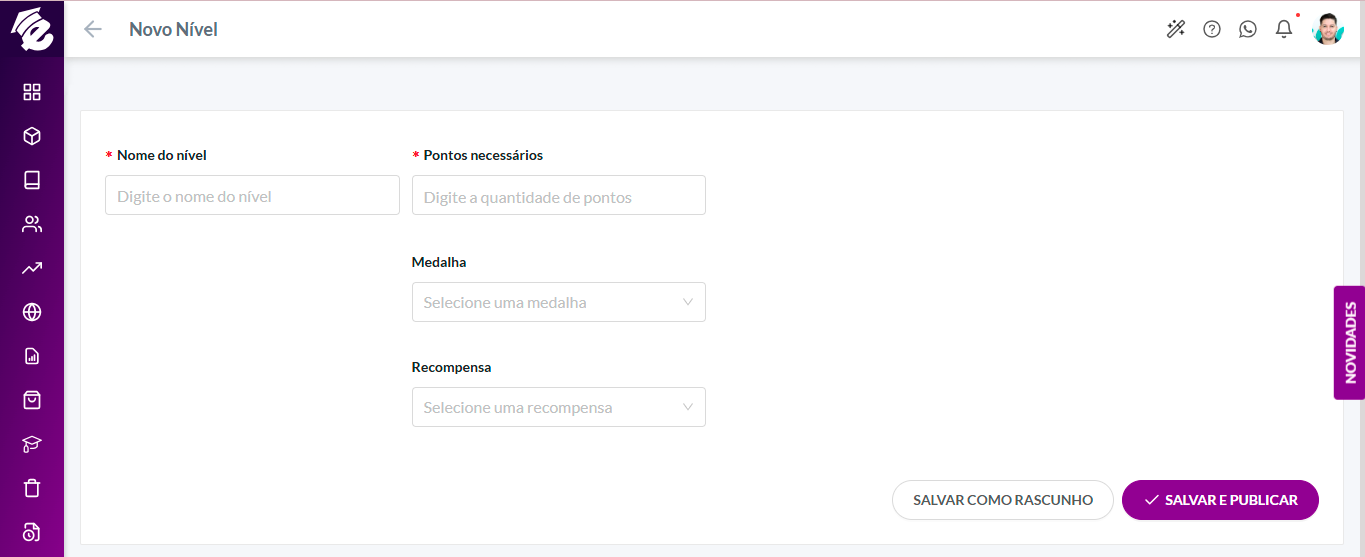
Task: Open the trash bin icon in sidebar
Action: [x=32, y=488]
